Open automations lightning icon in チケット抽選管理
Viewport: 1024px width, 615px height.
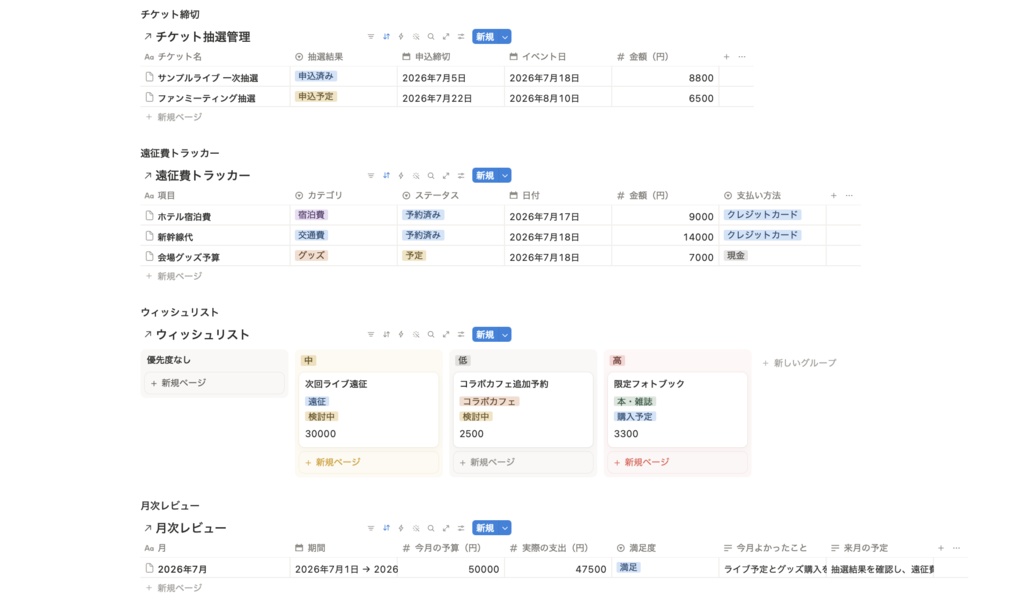tap(401, 37)
